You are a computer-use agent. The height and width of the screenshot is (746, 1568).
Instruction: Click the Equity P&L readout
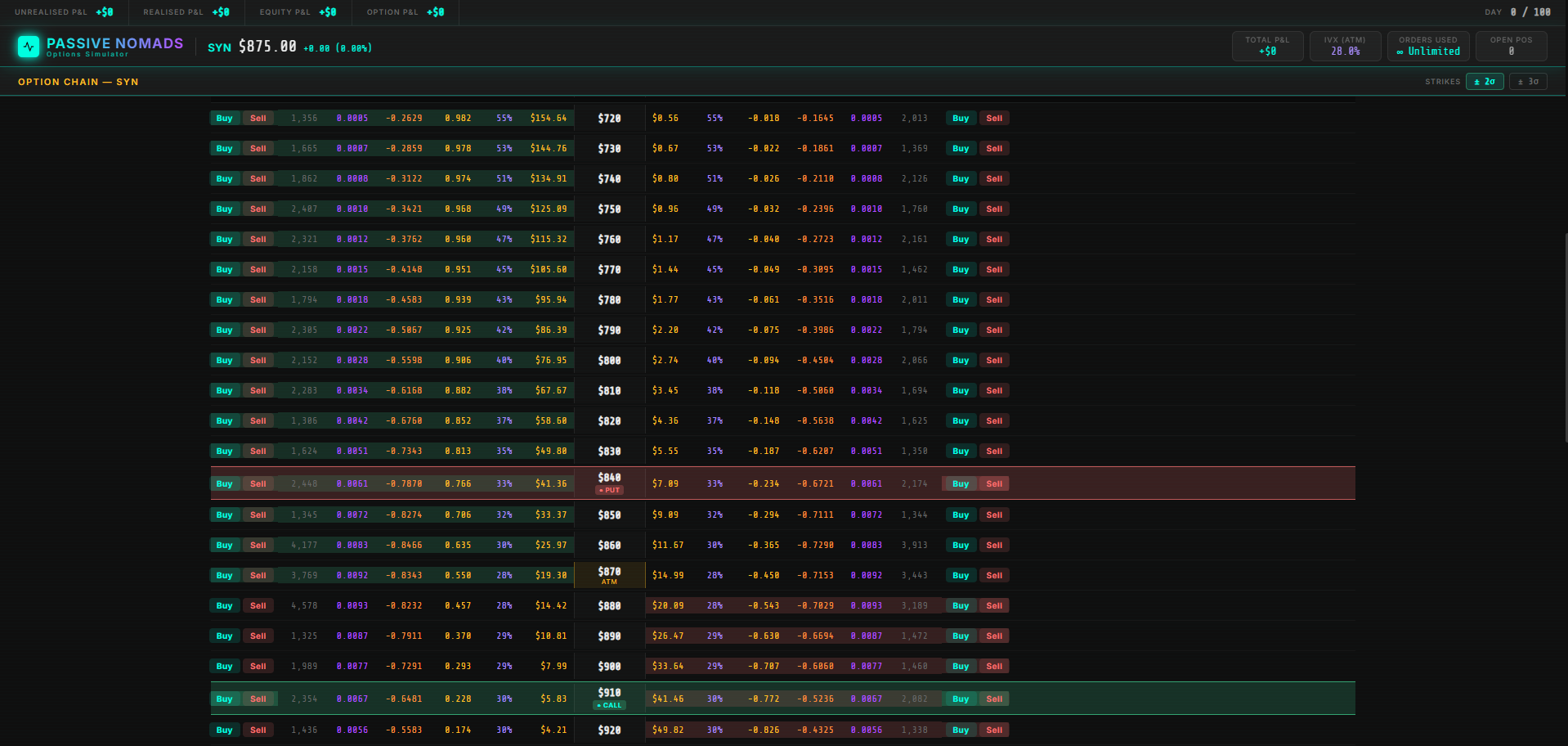point(298,12)
